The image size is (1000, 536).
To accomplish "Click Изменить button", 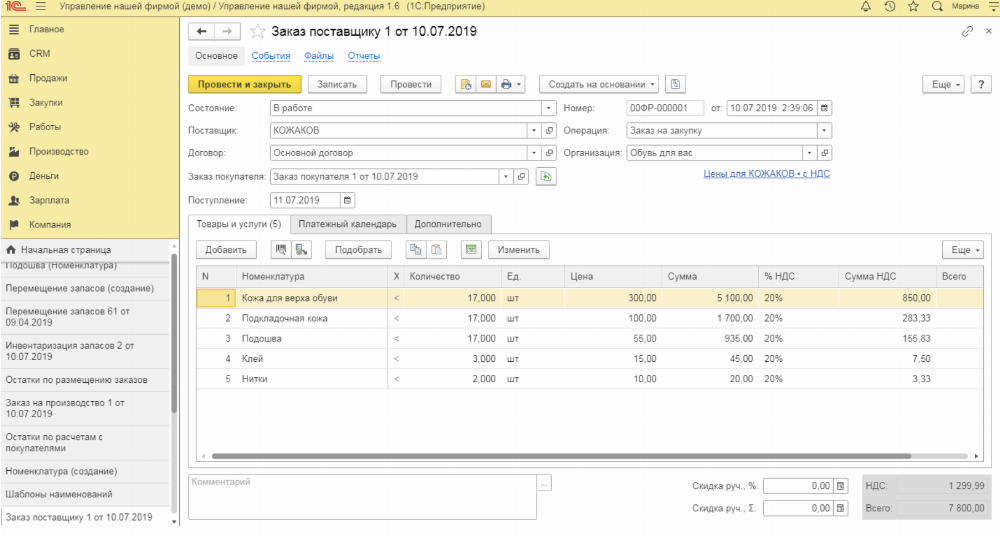I will click(x=518, y=250).
